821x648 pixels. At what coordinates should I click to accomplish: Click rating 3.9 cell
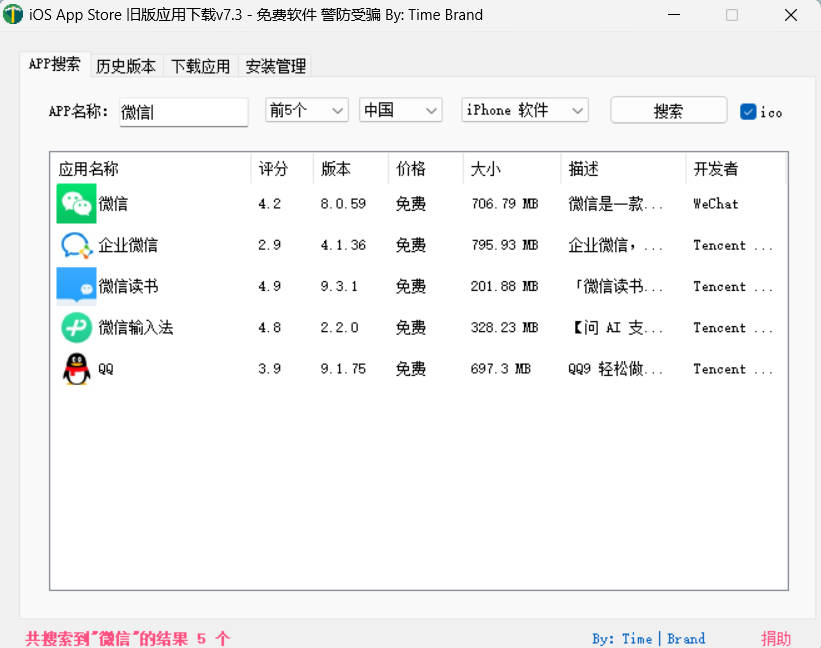pyautogui.click(x=270, y=369)
